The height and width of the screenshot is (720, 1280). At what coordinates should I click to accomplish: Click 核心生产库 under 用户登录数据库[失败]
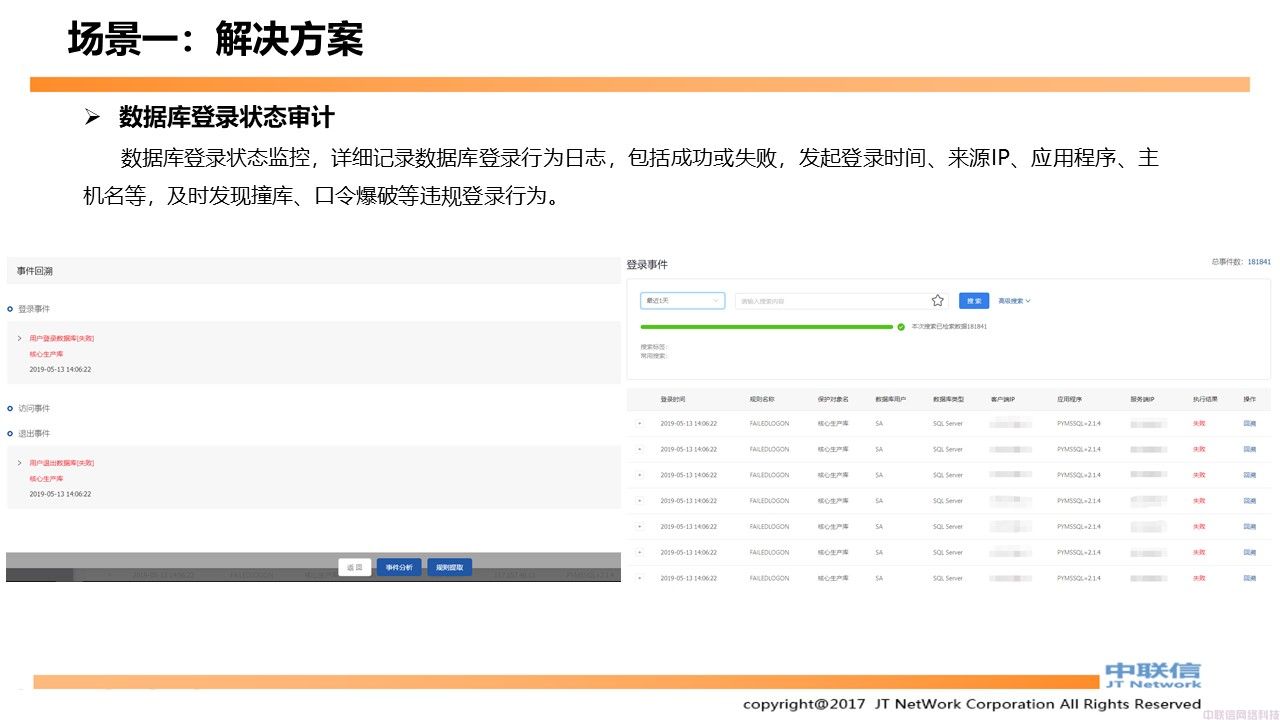(x=46, y=354)
